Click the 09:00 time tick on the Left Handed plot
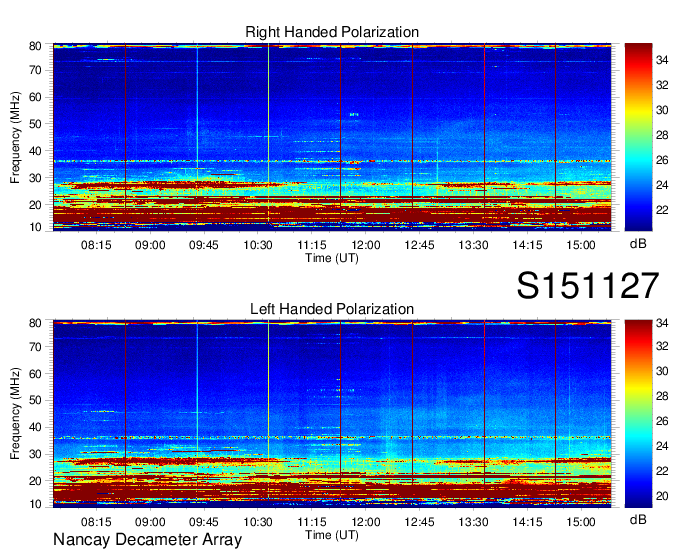Viewport: 680px width, 552px height. [x=150, y=522]
